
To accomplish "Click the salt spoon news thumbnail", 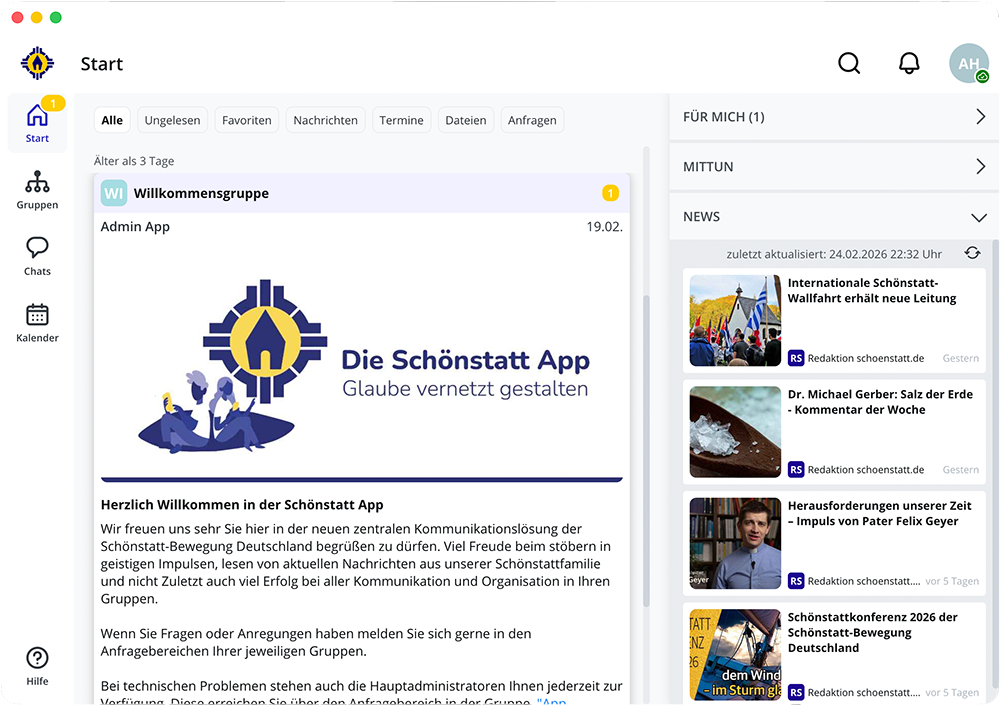I will (735, 432).
